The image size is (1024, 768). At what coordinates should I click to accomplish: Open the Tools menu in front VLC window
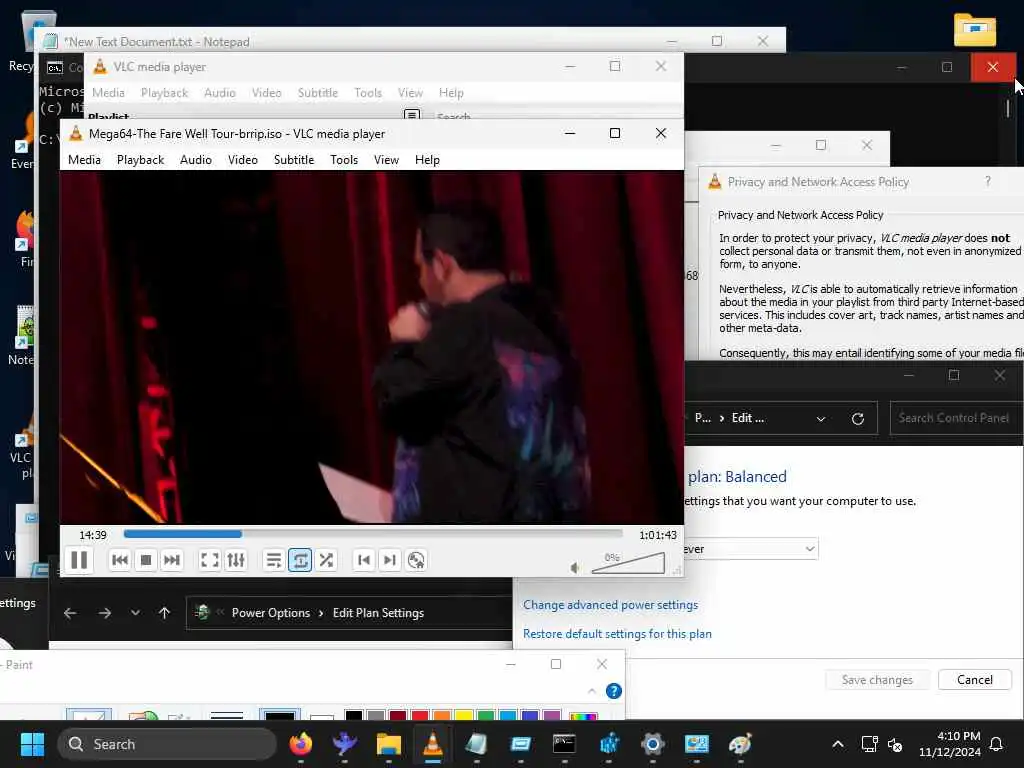[344, 159]
